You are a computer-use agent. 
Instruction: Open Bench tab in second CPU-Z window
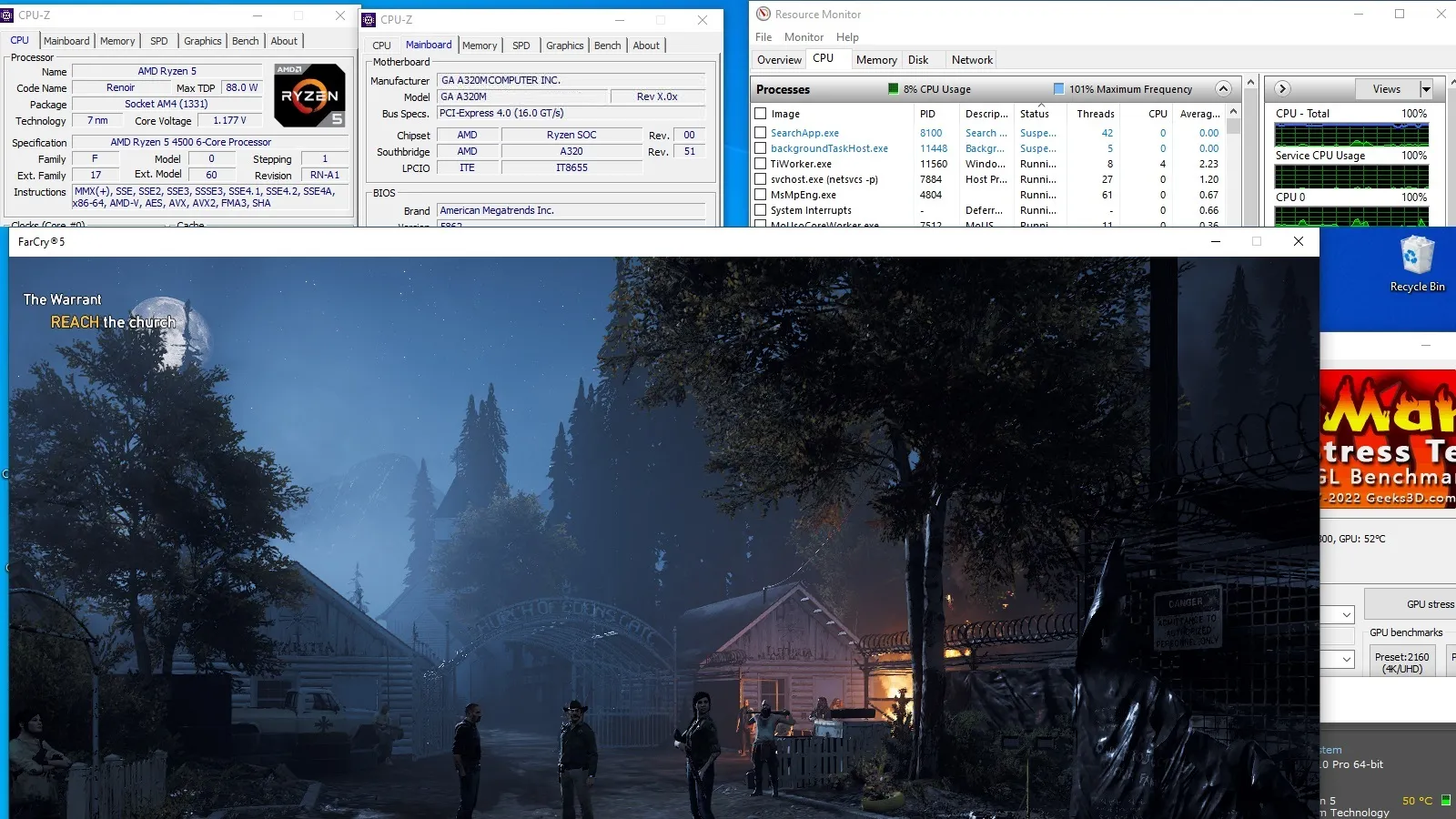[x=607, y=45]
